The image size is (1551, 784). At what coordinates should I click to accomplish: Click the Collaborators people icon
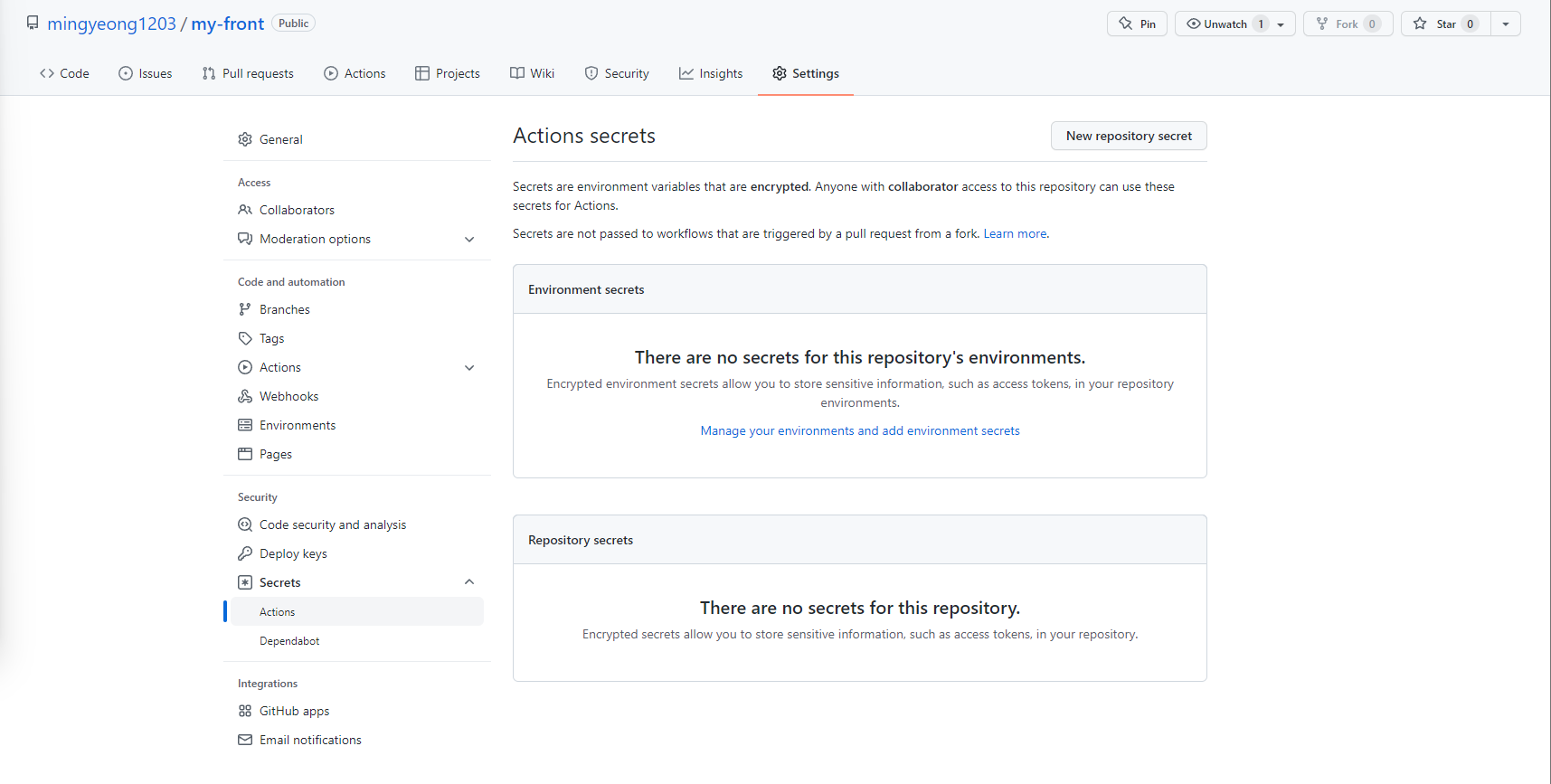coord(245,210)
